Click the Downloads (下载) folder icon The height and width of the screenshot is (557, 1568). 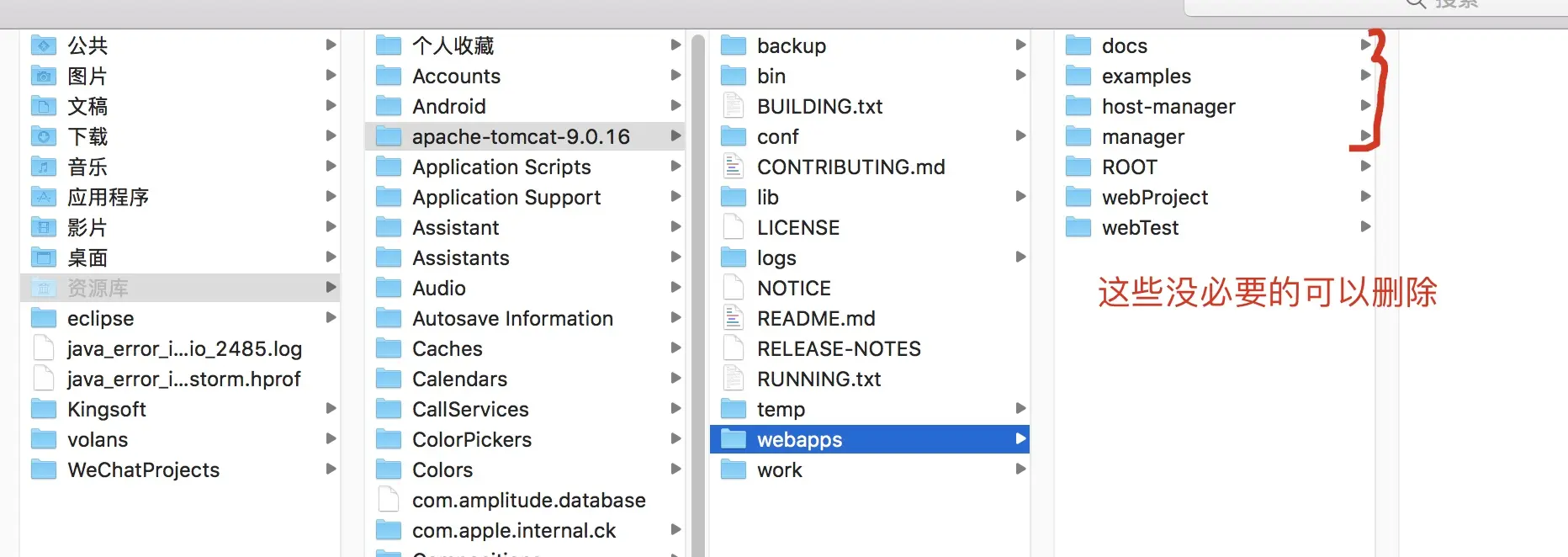click(x=44, y=136)
